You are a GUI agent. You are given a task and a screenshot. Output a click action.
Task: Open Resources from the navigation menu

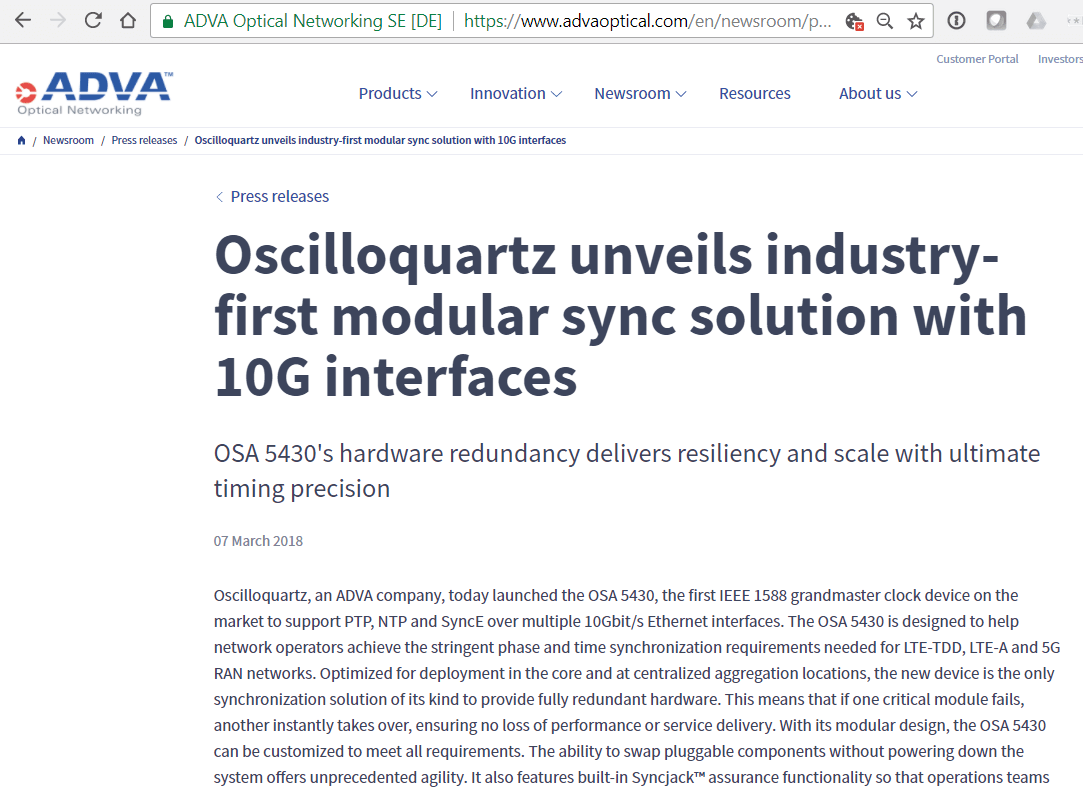point(755,93)
